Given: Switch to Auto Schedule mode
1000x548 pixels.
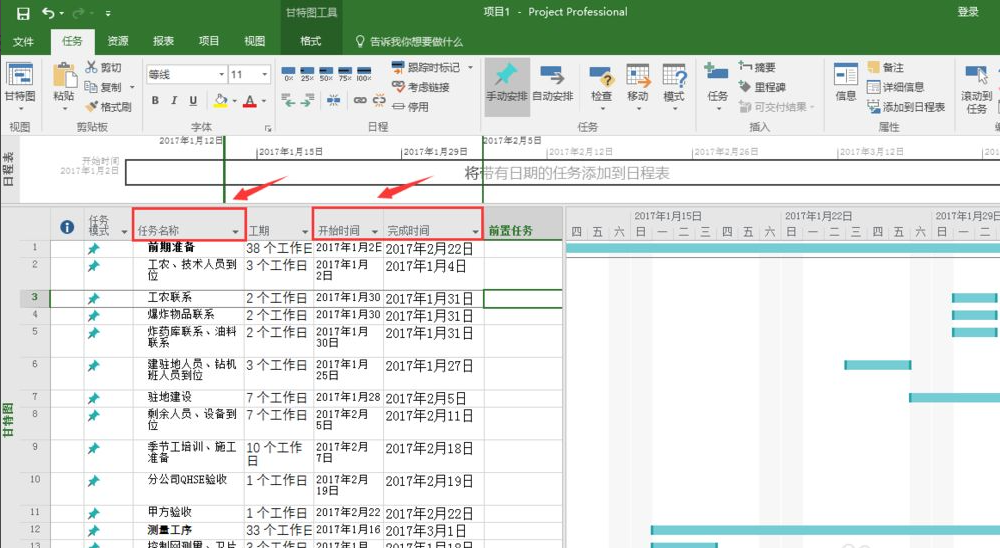Looking at the screenshot, I should pos(553,83).
